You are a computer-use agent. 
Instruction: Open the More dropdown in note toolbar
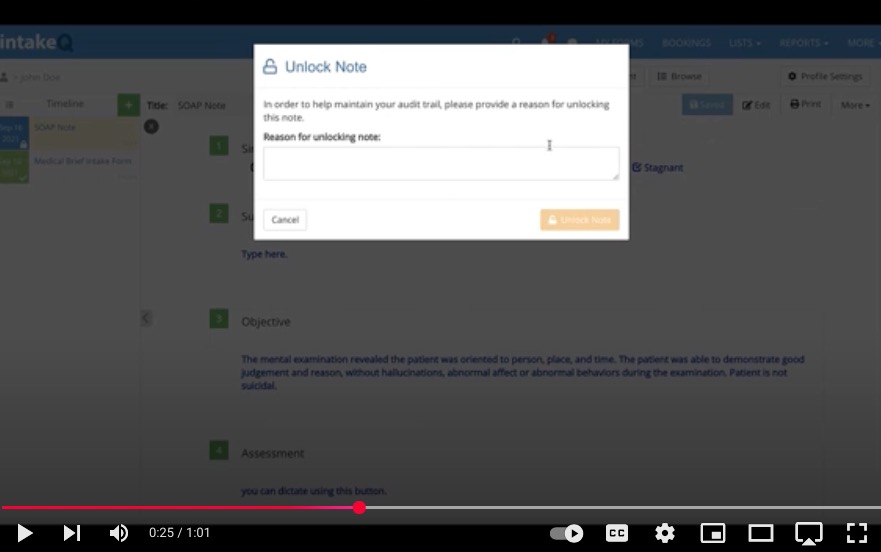coord(855,105)
